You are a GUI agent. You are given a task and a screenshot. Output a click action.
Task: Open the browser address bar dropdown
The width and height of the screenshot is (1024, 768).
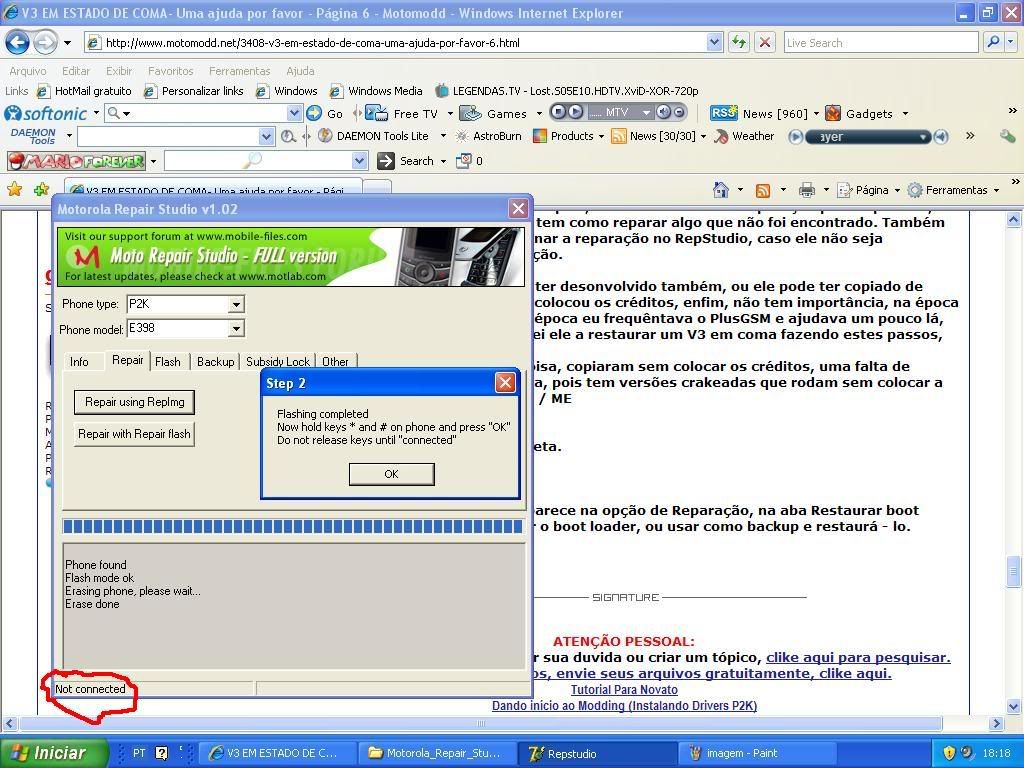click(x=714, y=42)
